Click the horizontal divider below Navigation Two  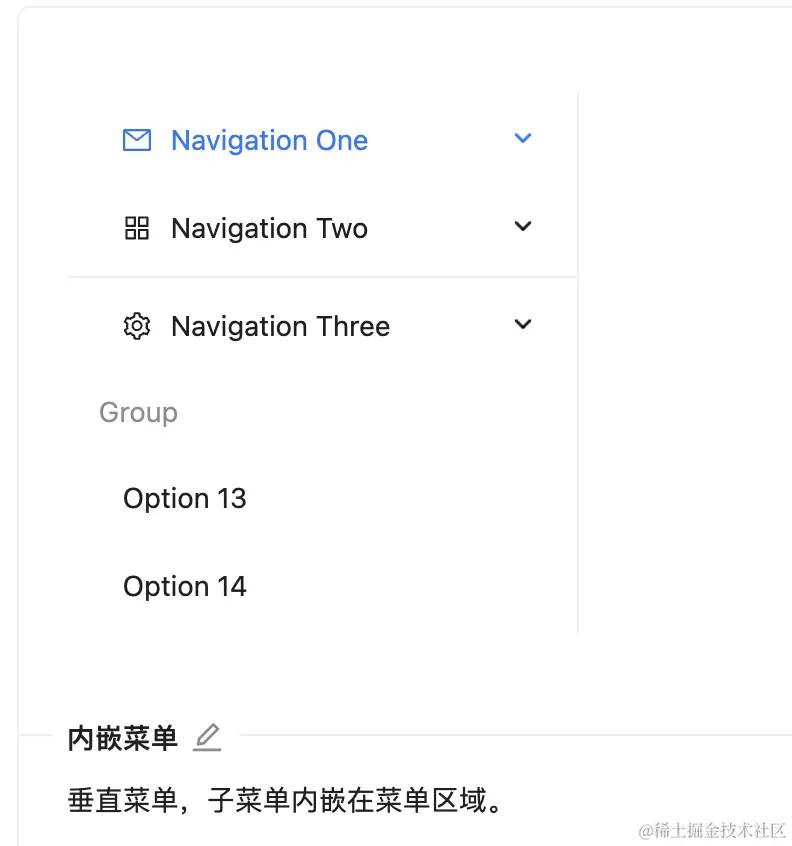coord(322,277)
